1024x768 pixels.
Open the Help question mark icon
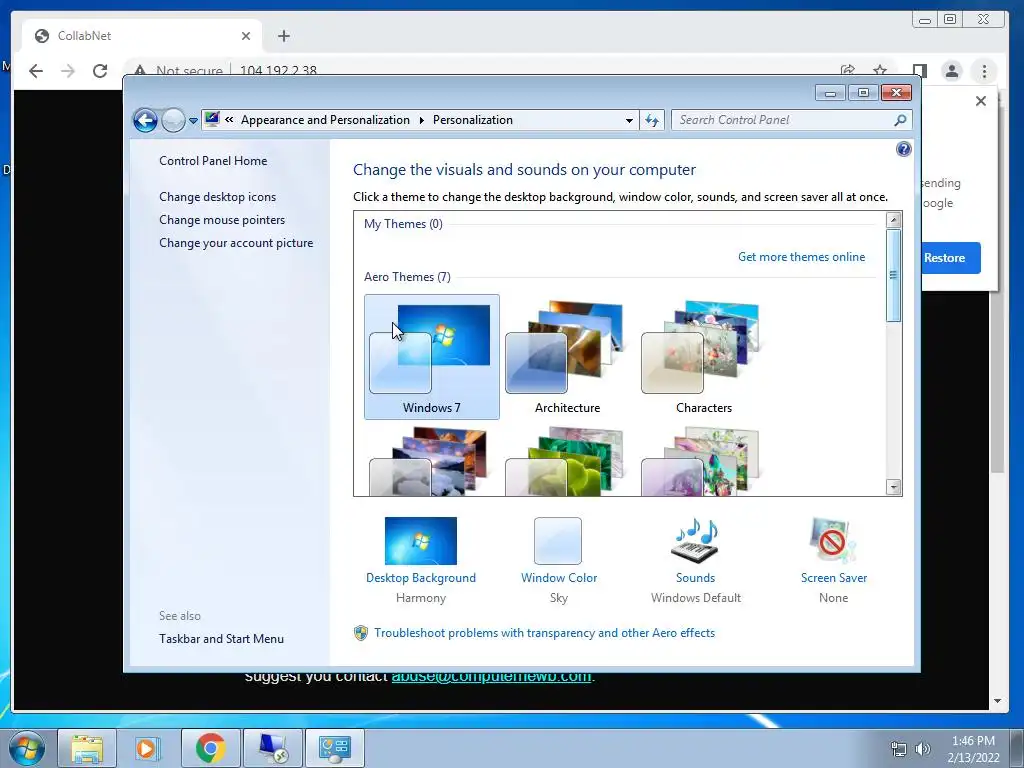903,150
